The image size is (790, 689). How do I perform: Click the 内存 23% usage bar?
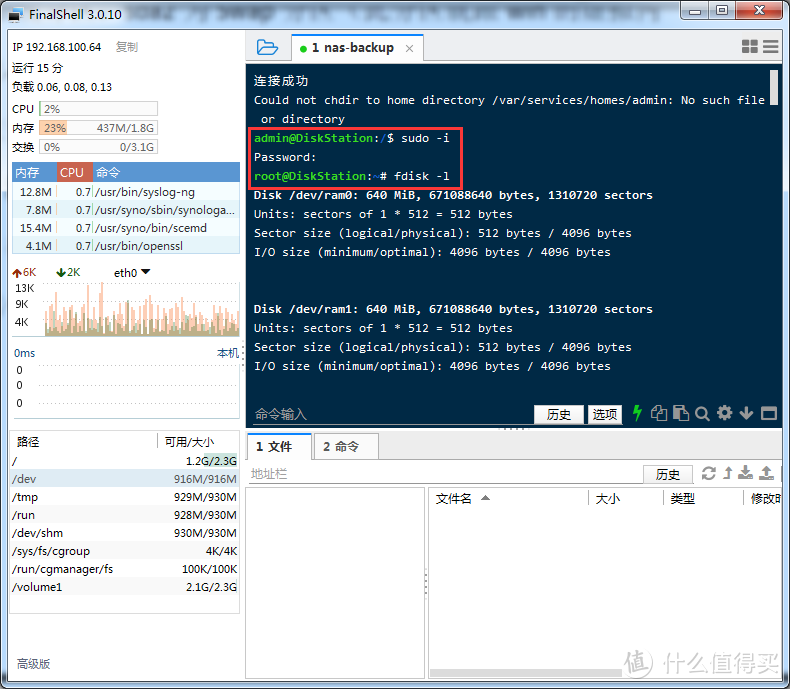pyautogui.click(x=98, y=128)
